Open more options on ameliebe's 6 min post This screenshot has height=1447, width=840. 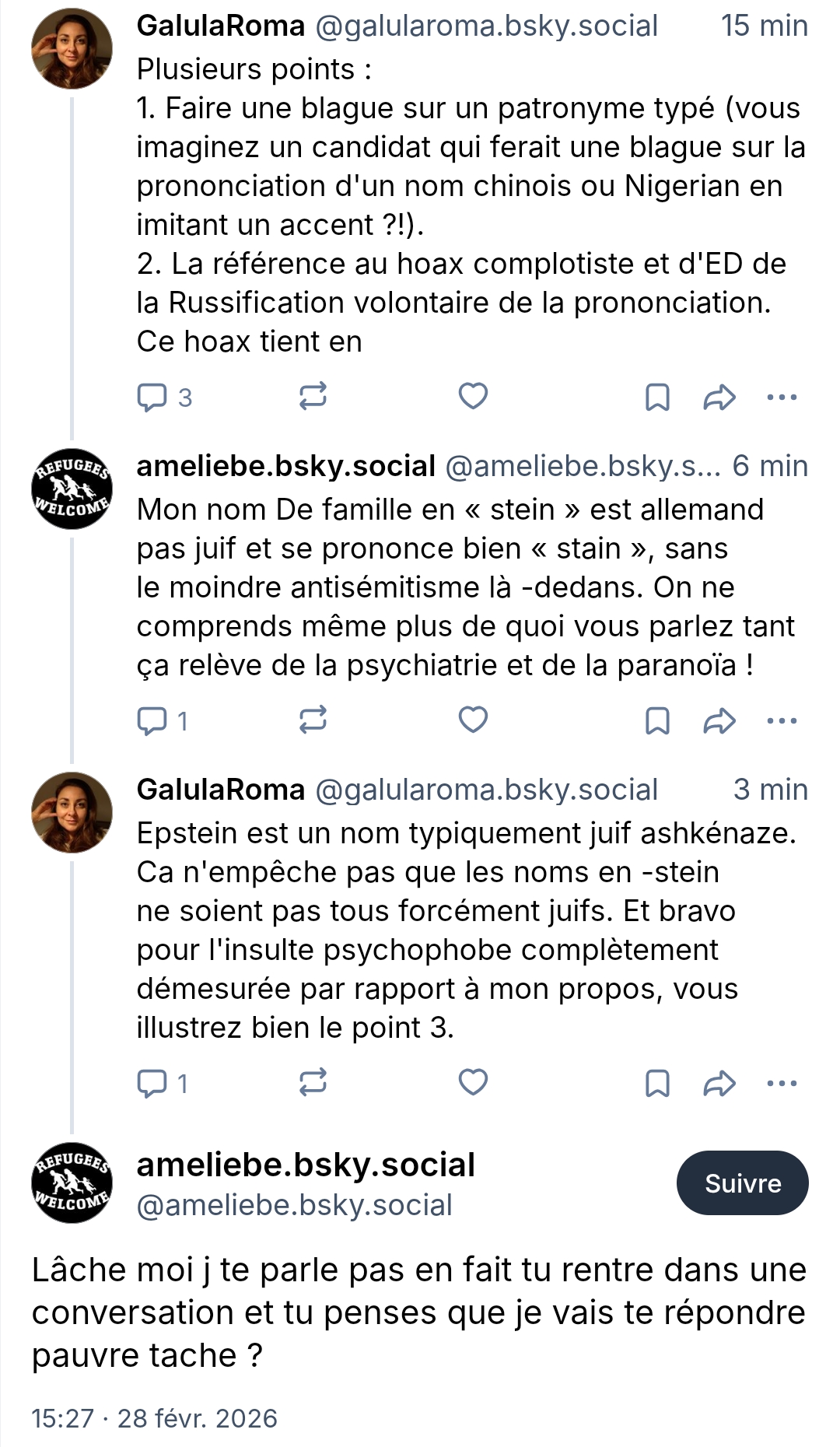tap(782, 720)
